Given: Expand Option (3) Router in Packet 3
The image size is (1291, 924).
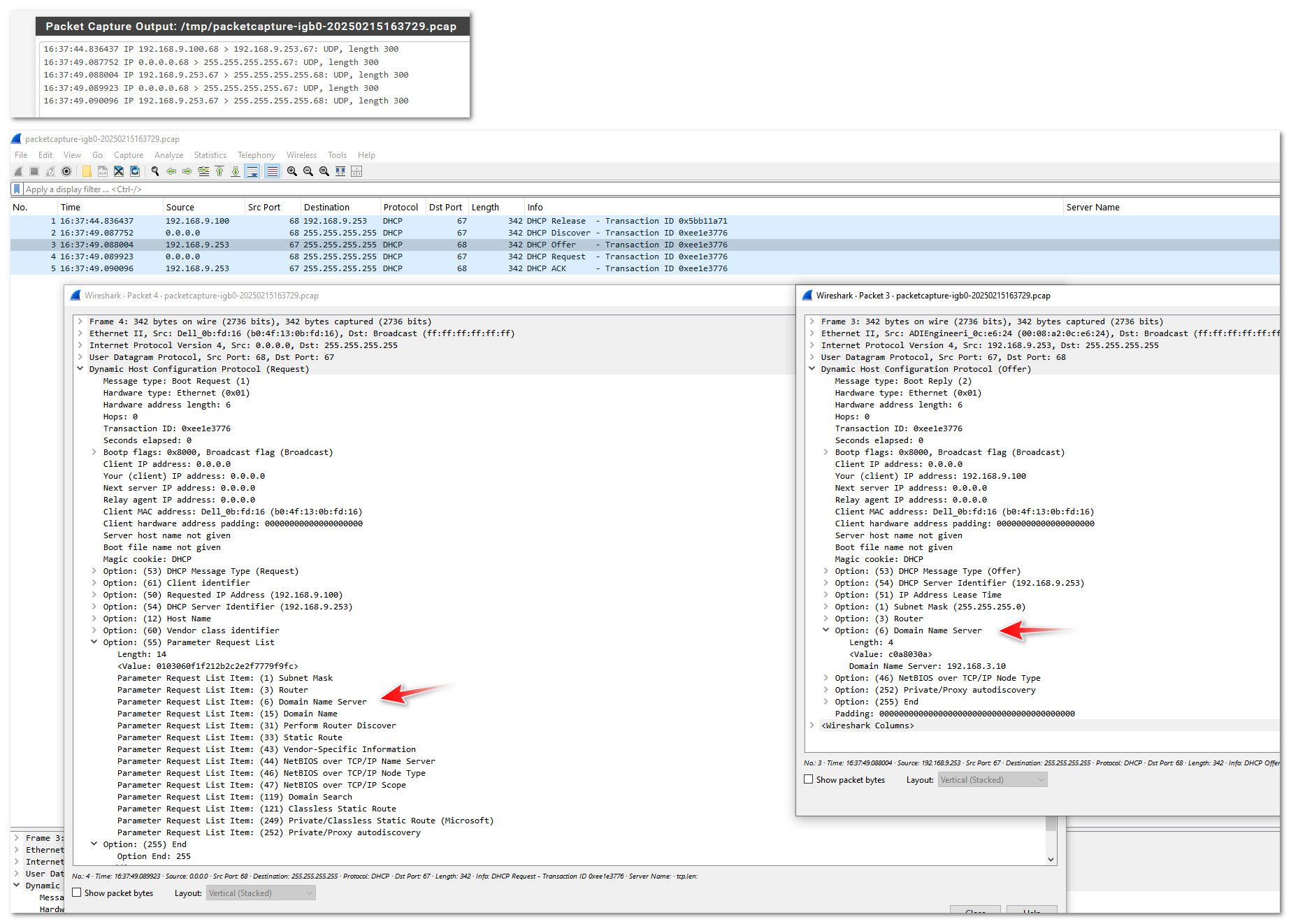Looking at the screenshot, I should (x=826, y=619).
